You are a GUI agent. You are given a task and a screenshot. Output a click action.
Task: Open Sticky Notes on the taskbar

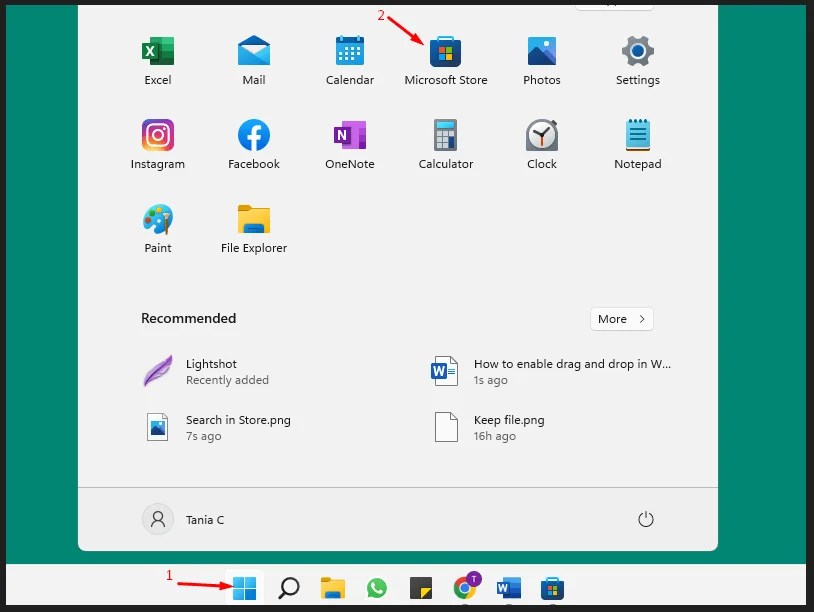tap(421, 588)
